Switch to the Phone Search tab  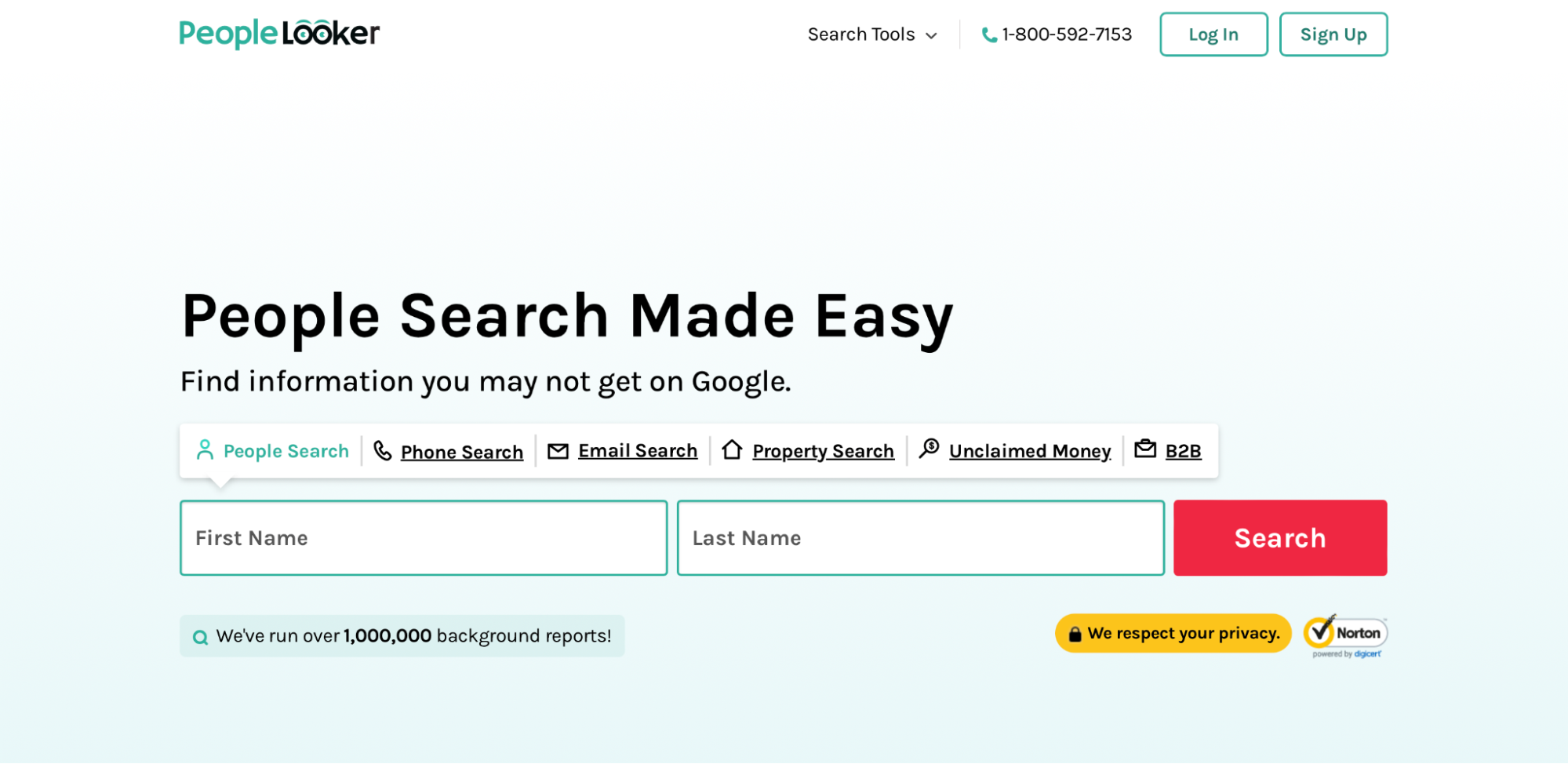(448, 451)
